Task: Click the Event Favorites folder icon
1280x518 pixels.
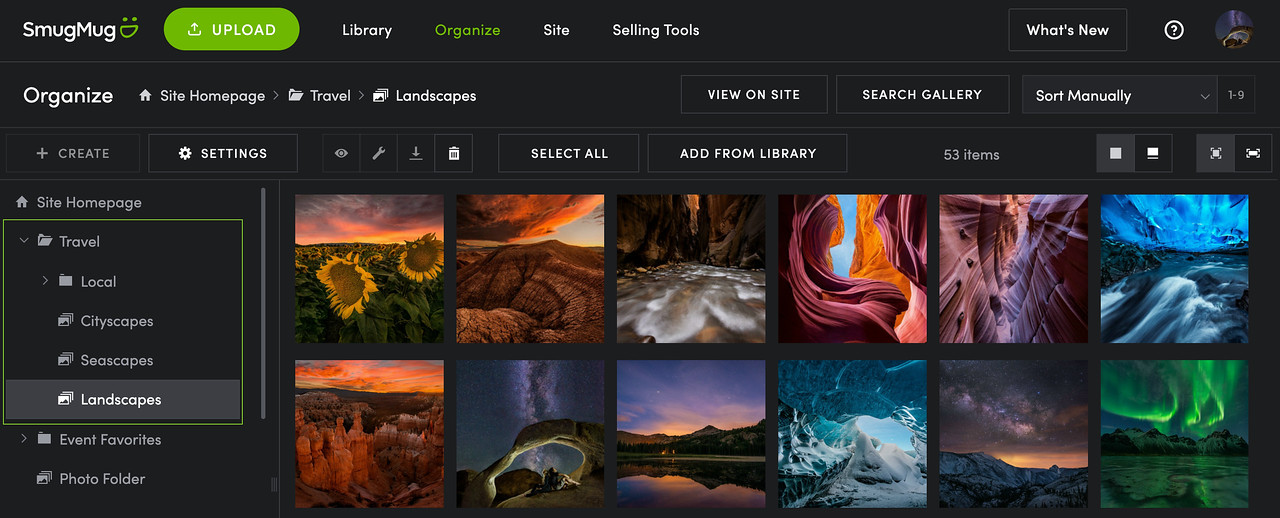Action: click(44, 439)
